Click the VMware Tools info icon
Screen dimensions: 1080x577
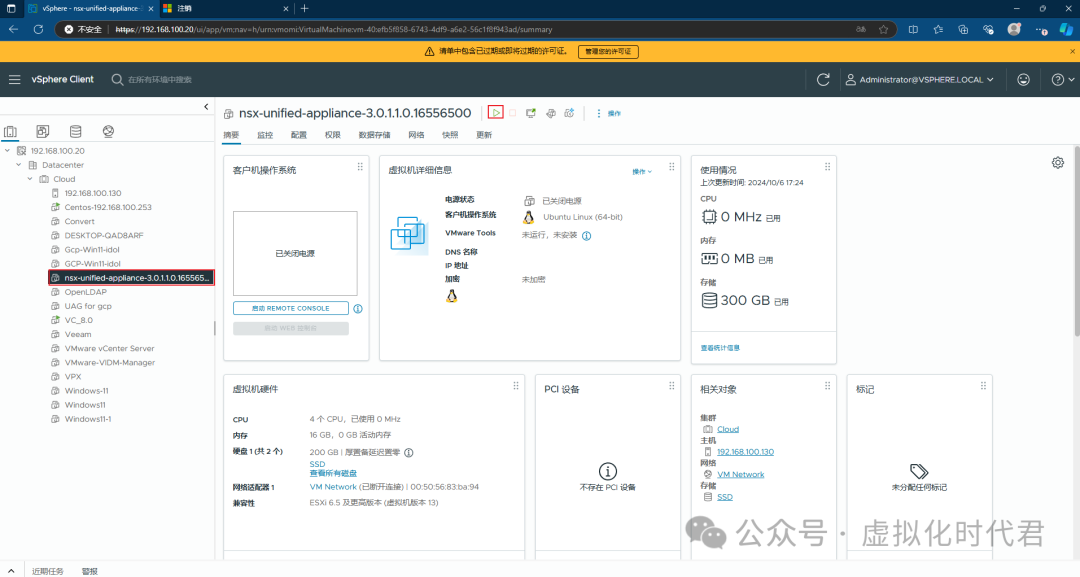(587, 235)
